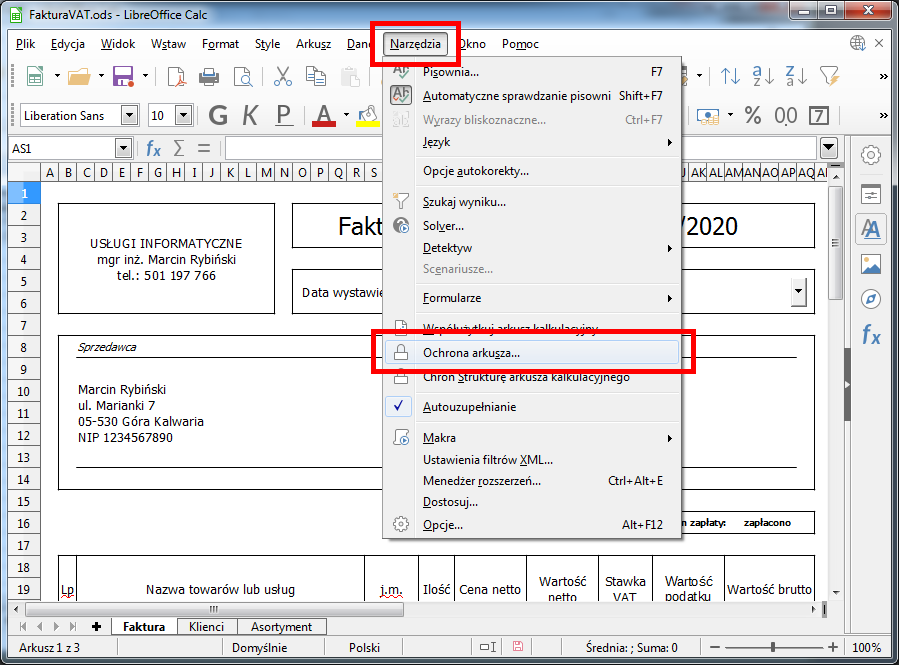899x665 pixels.
Task: Click the Save document icon
Action: [123, 76]
